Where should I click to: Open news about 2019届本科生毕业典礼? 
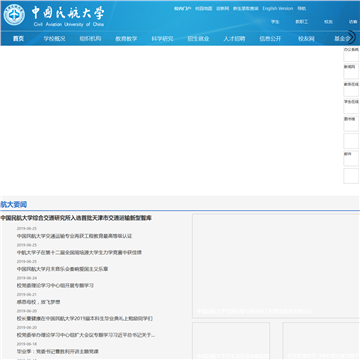pyautogui.click(x=85, y=318)
